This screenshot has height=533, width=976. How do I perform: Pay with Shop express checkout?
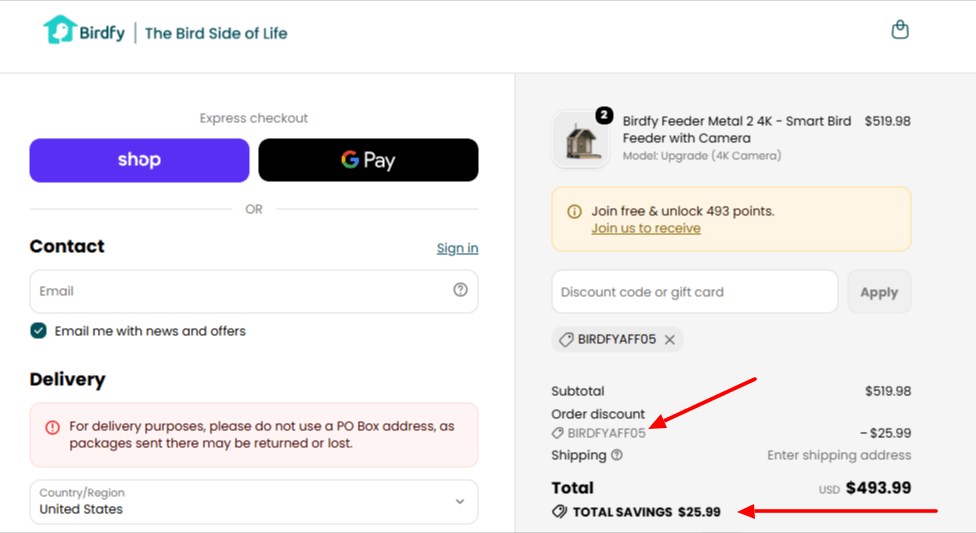139,160
